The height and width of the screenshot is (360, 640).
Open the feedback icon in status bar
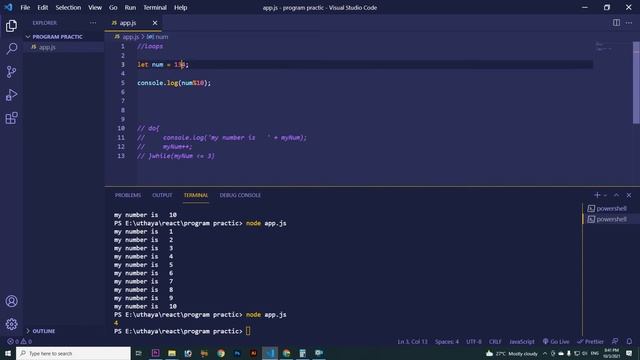tap(615, 342)
